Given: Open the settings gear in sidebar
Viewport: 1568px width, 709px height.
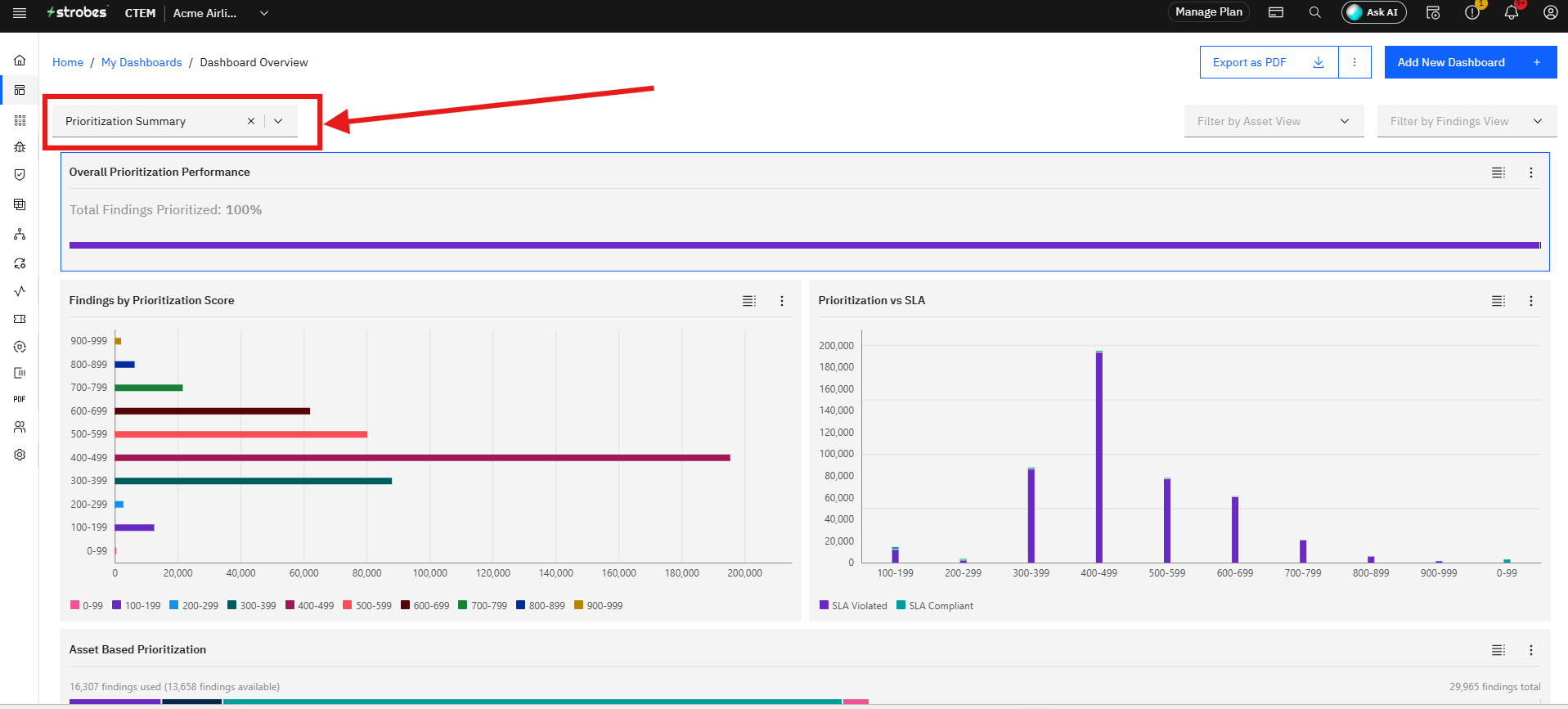Looking at the screenshot, I should (x=20, y=455).
